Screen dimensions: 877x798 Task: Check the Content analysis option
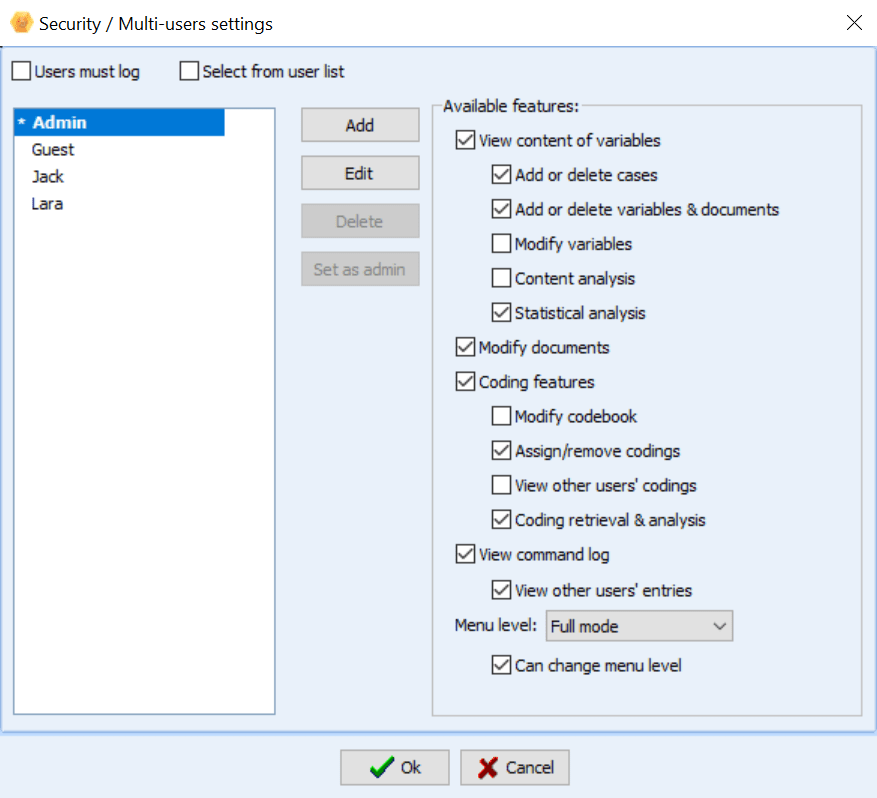[501, 278]
